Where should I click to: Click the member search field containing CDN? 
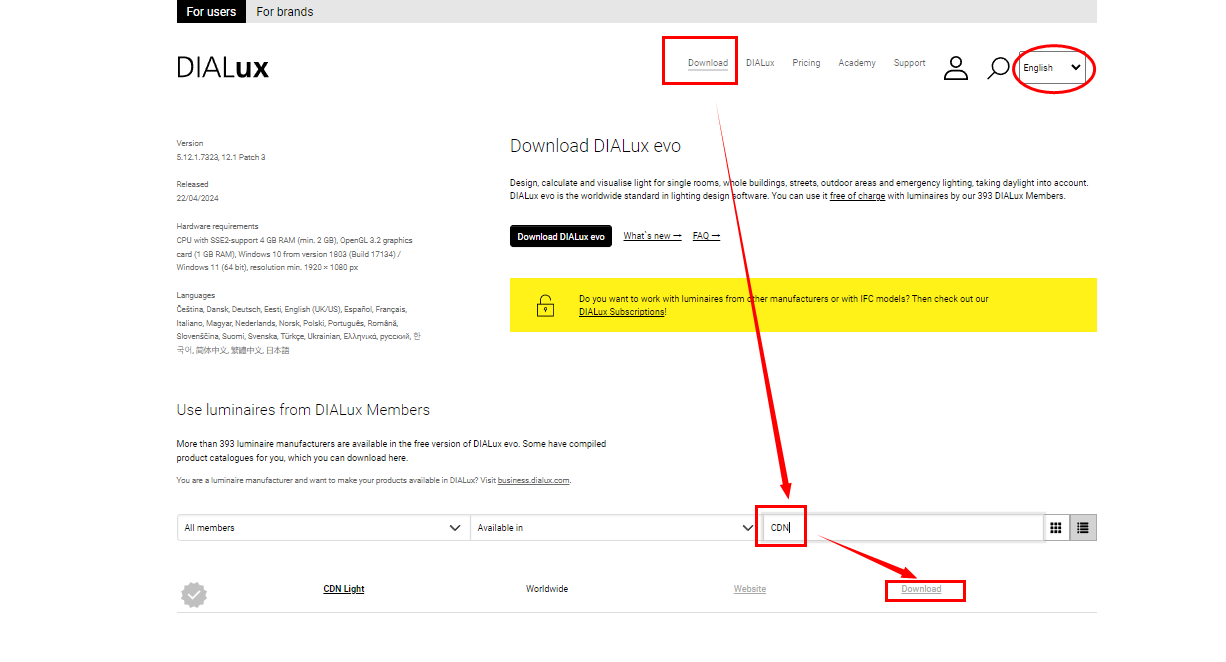pyautogui.click(x=900, y=527)
